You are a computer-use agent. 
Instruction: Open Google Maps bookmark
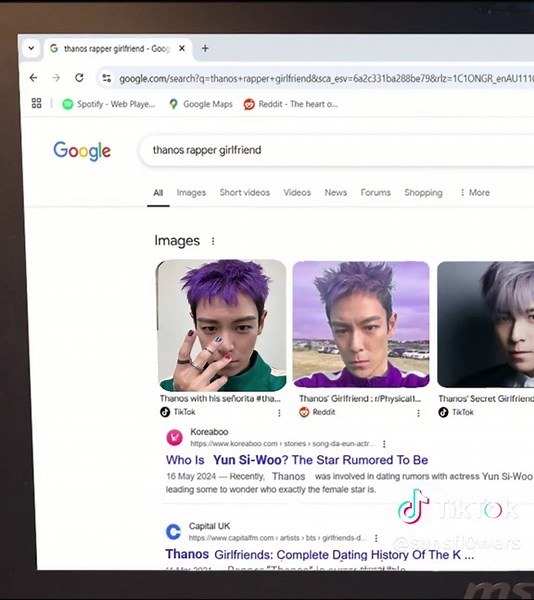[201, 104]
